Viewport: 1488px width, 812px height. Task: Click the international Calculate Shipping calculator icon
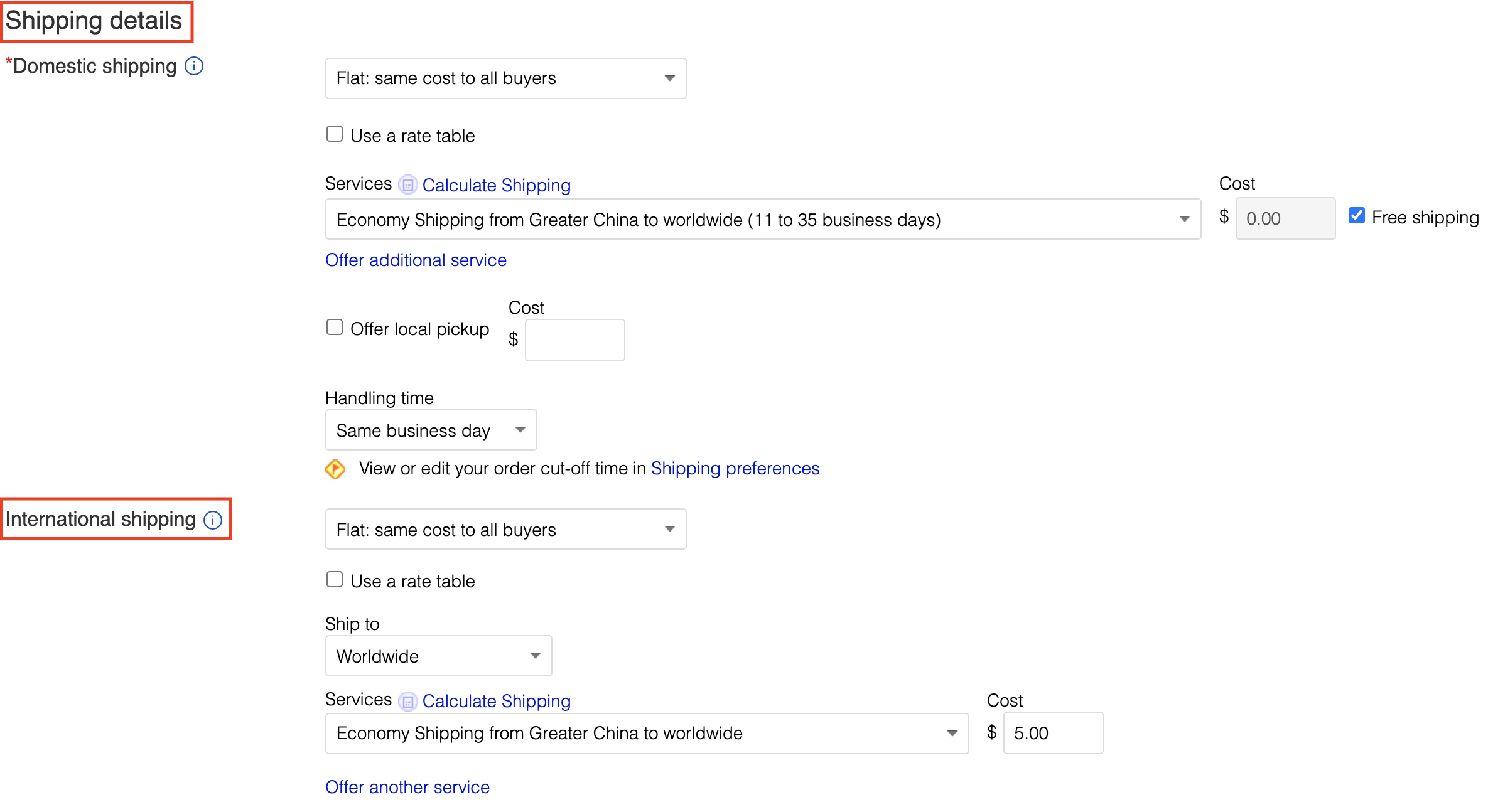(408, 701)
